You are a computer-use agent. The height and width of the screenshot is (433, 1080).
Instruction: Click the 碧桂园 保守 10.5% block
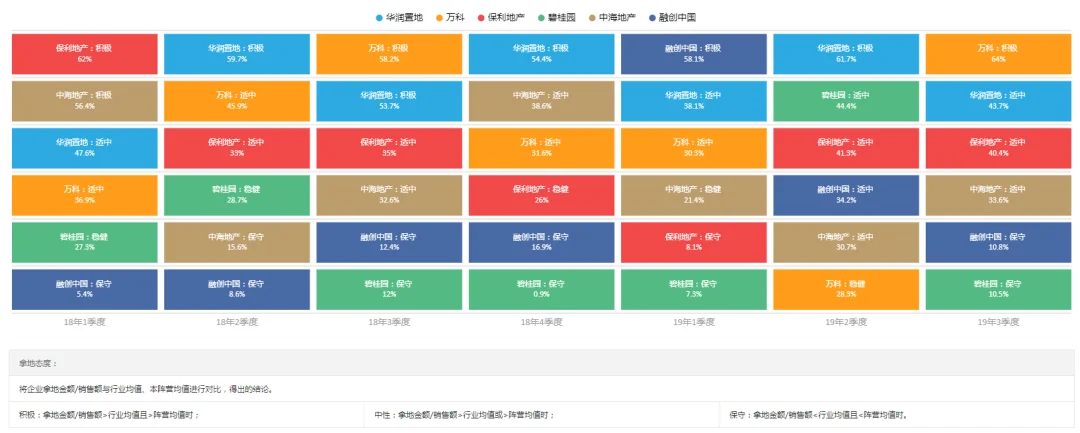pos(998,289)
